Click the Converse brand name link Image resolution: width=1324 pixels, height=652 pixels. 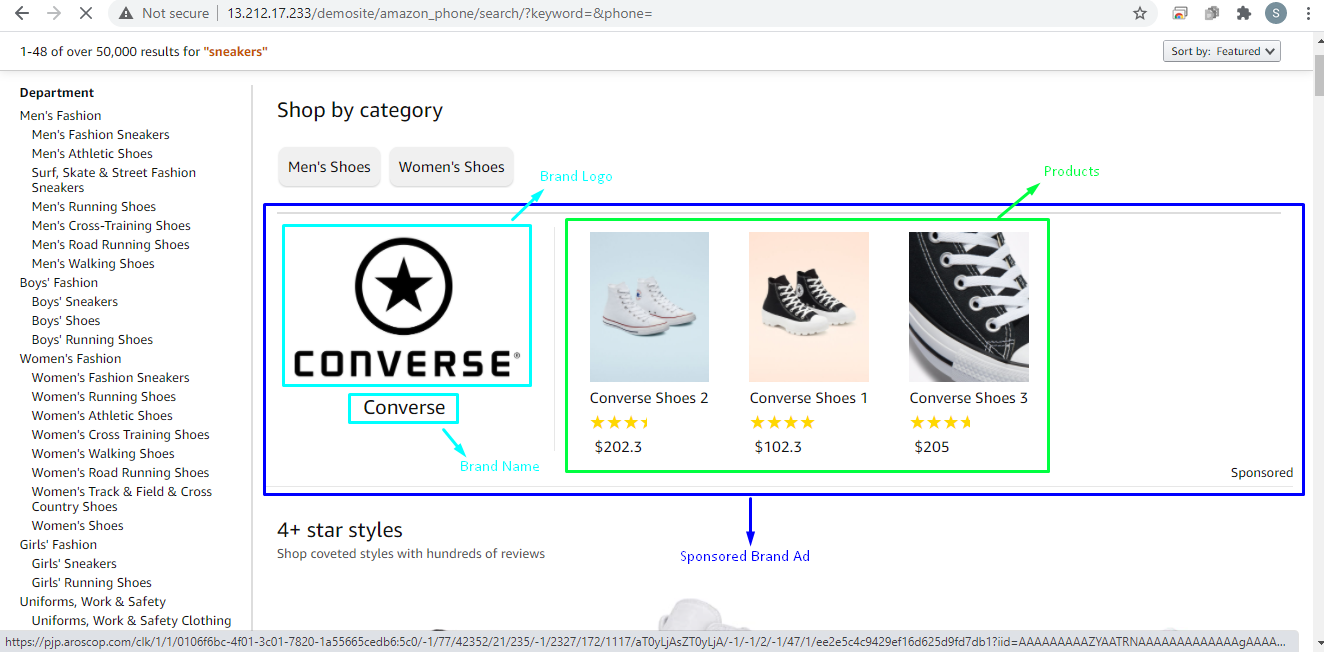click(404, 408)
